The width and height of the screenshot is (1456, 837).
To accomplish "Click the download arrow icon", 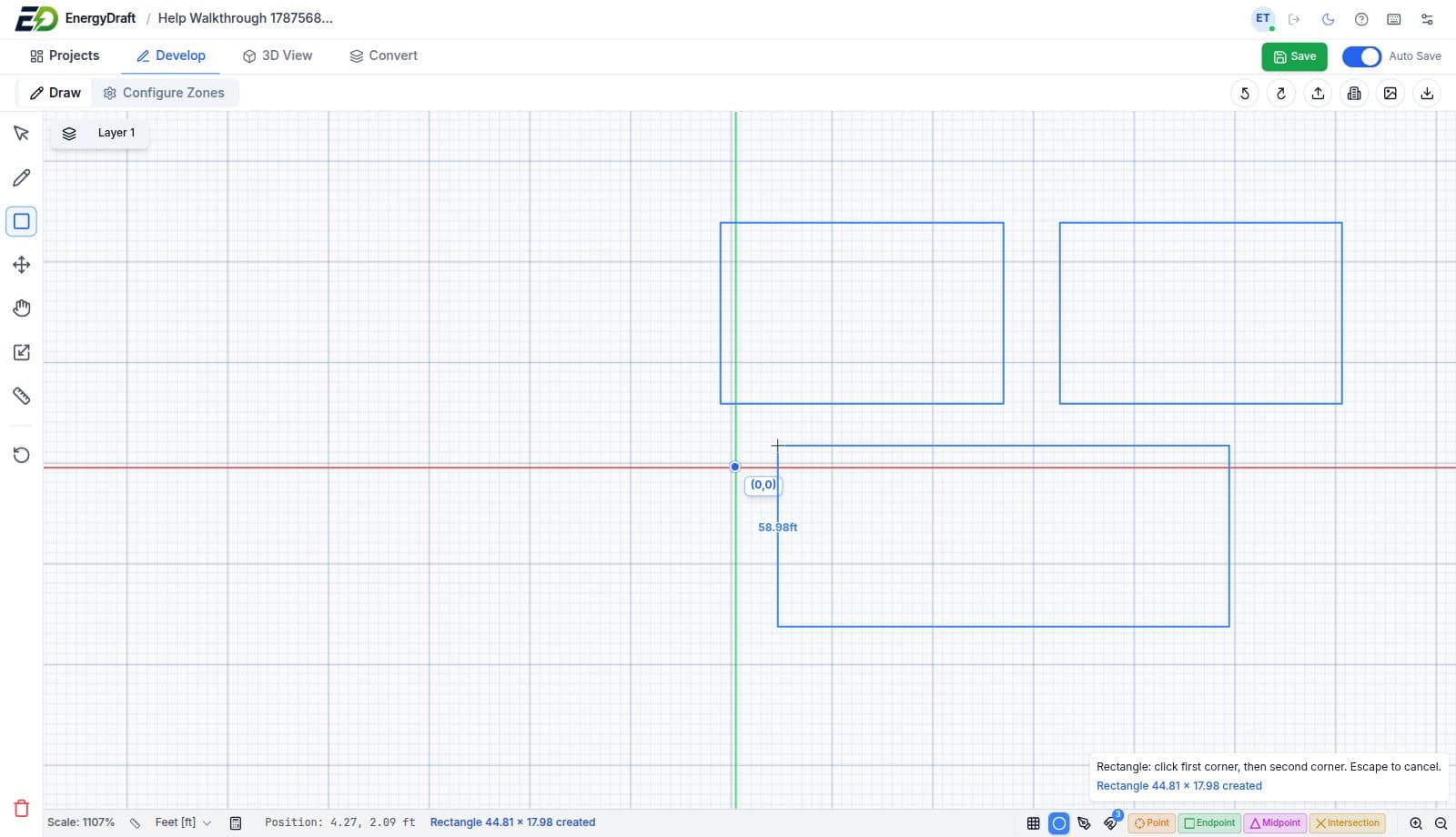I will coord(1427,93).
